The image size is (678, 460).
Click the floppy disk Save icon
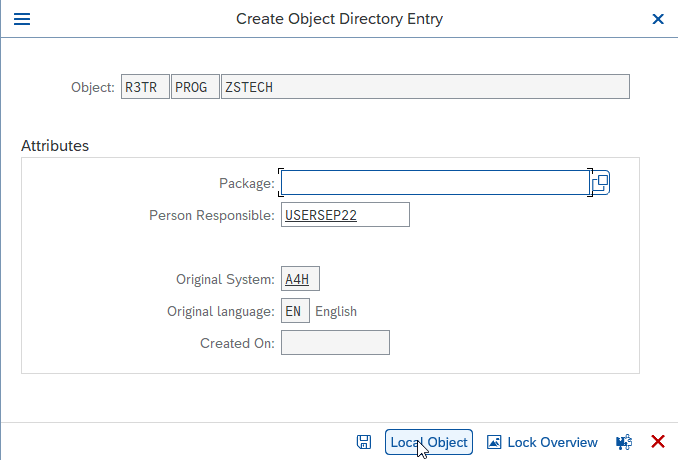(364, 442)
